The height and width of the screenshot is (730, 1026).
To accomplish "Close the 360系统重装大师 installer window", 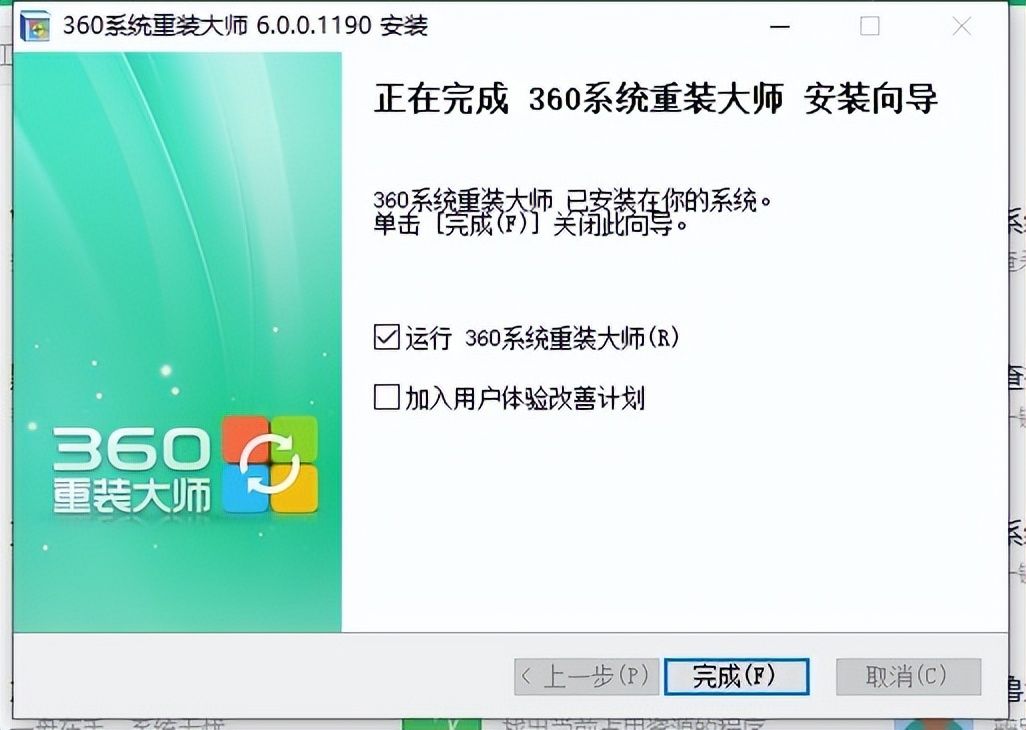I will pos(962,26).
